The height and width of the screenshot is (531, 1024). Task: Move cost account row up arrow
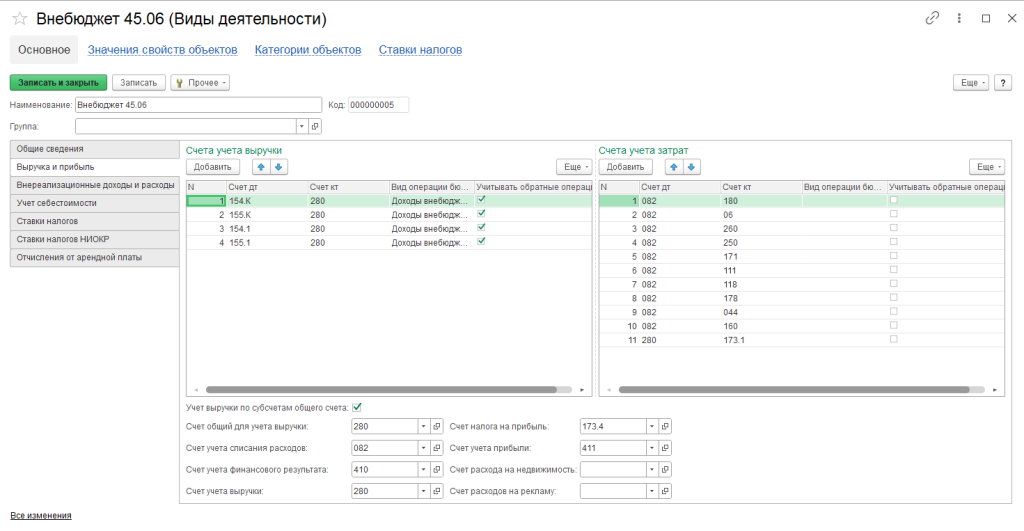(x=674, y=167)
